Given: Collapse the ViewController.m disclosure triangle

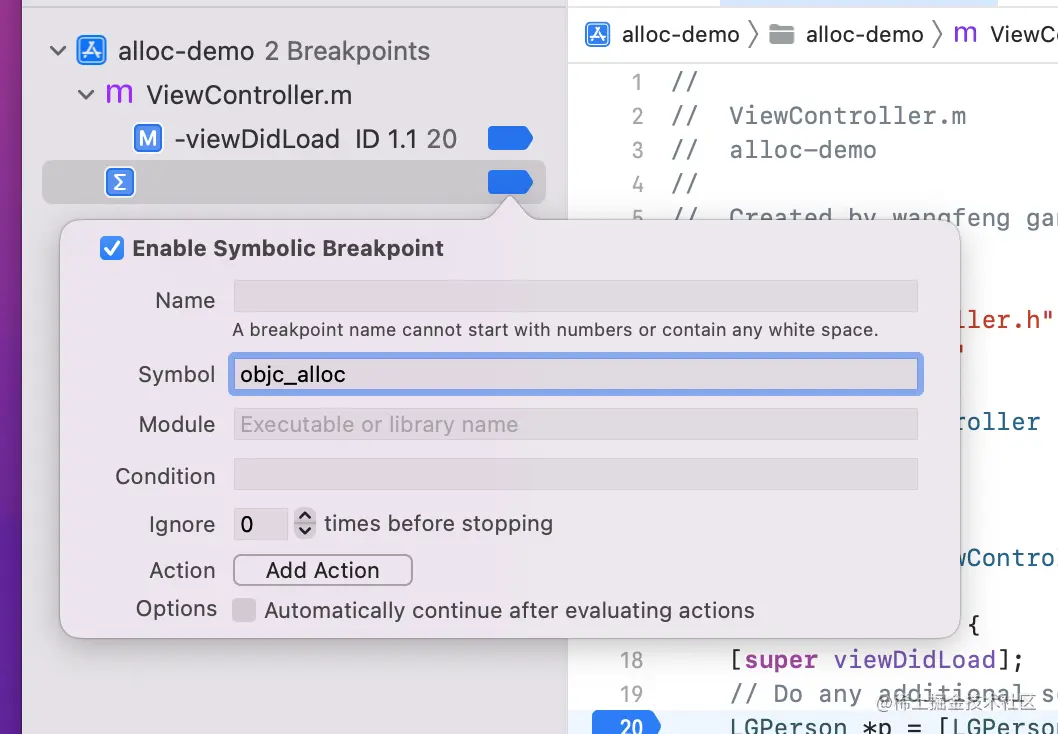Looking at the screenshot, I should [85, 95].
